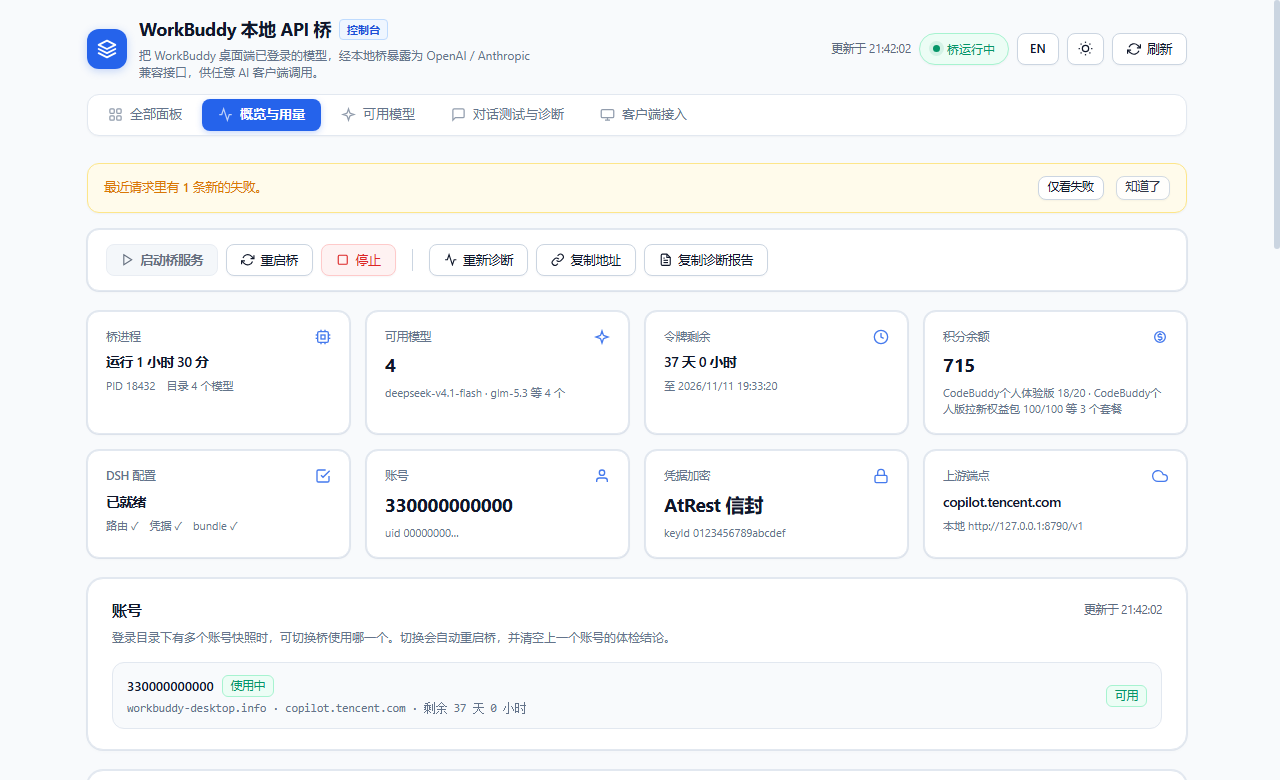Click the check-square icon on DSH 配置 card

[x=323, y=476]
